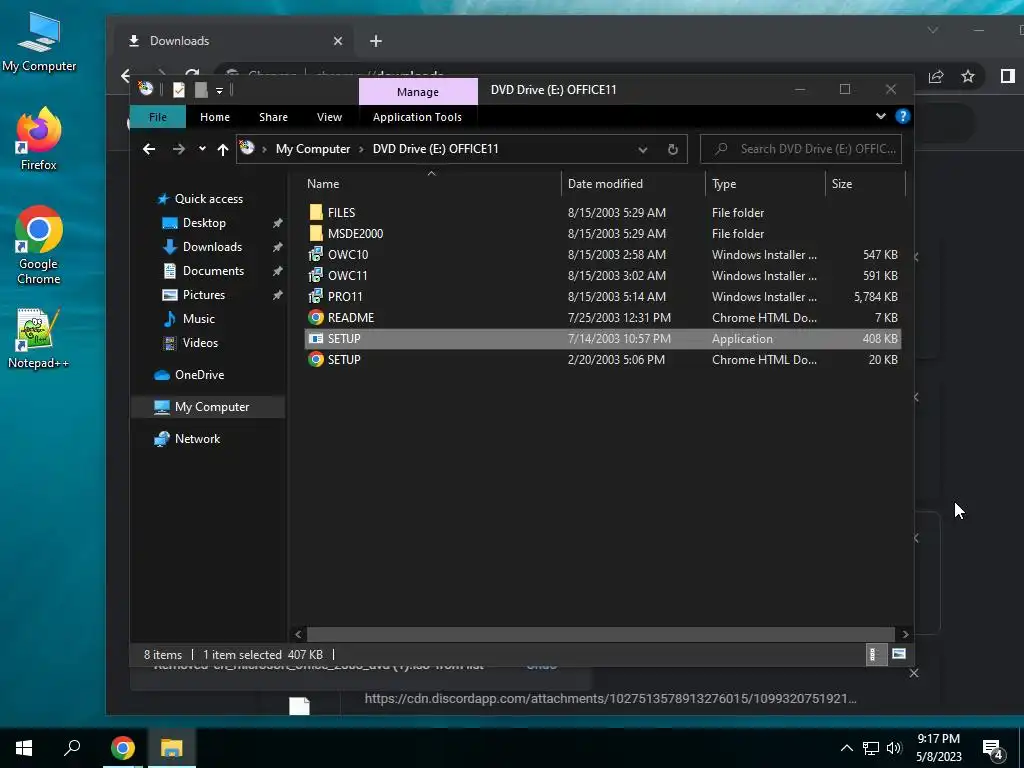This screenshot has height=768, width=1024.
Task: Expand the ribbon with chevron arrow
Action: 880,116
